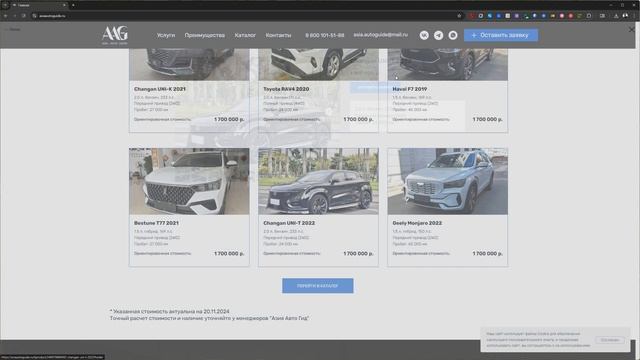Click the 1 700 000 р. price on Geely Monjaro card
Viewport: 640px width, 360px height.
pos(487,253)
